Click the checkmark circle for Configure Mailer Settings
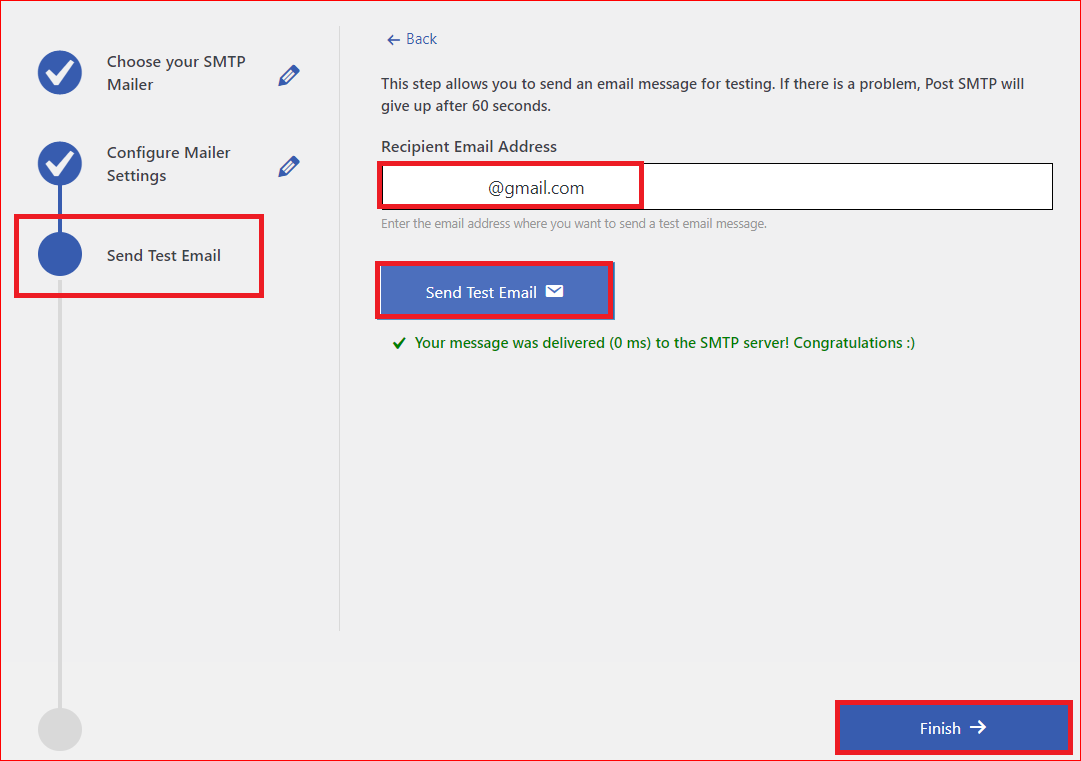The width and height of the screenshot is (1081, 761). pos(60,164)
